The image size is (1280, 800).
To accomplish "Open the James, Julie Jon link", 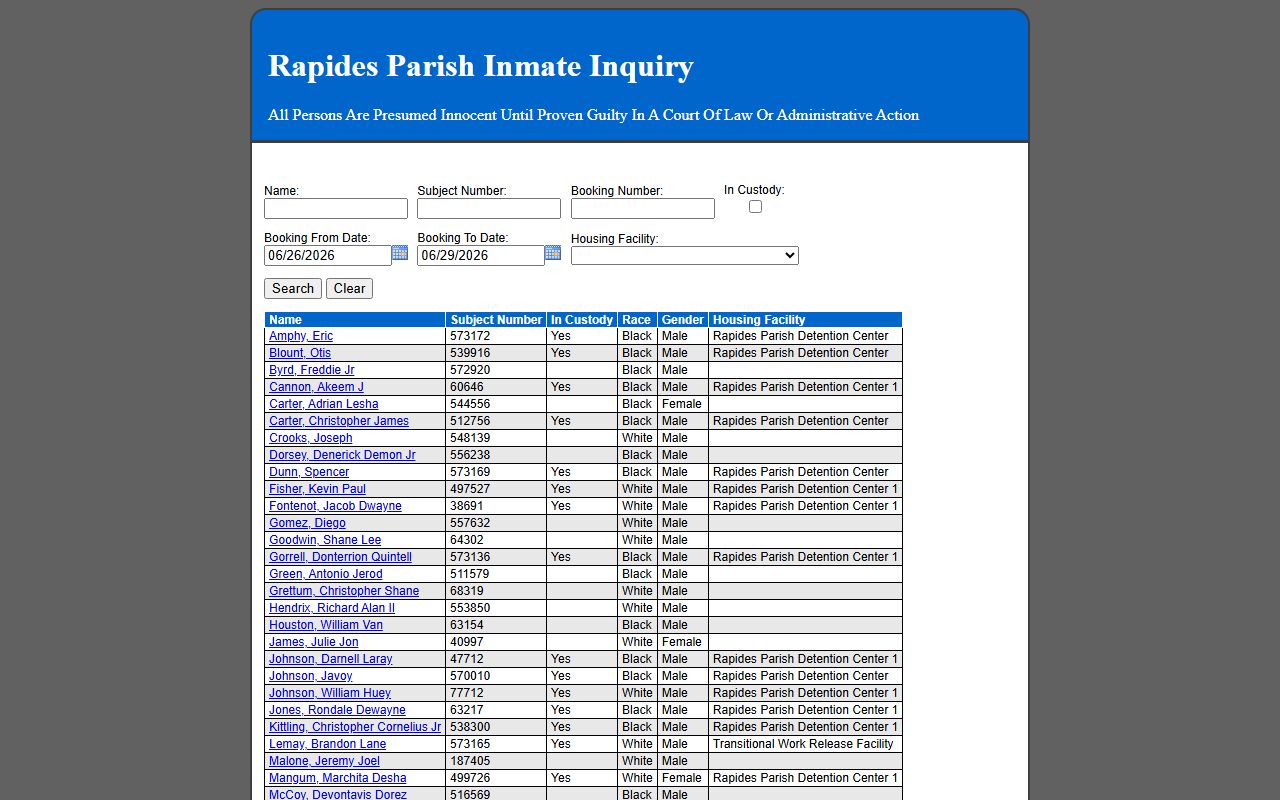I will point(313,642).
